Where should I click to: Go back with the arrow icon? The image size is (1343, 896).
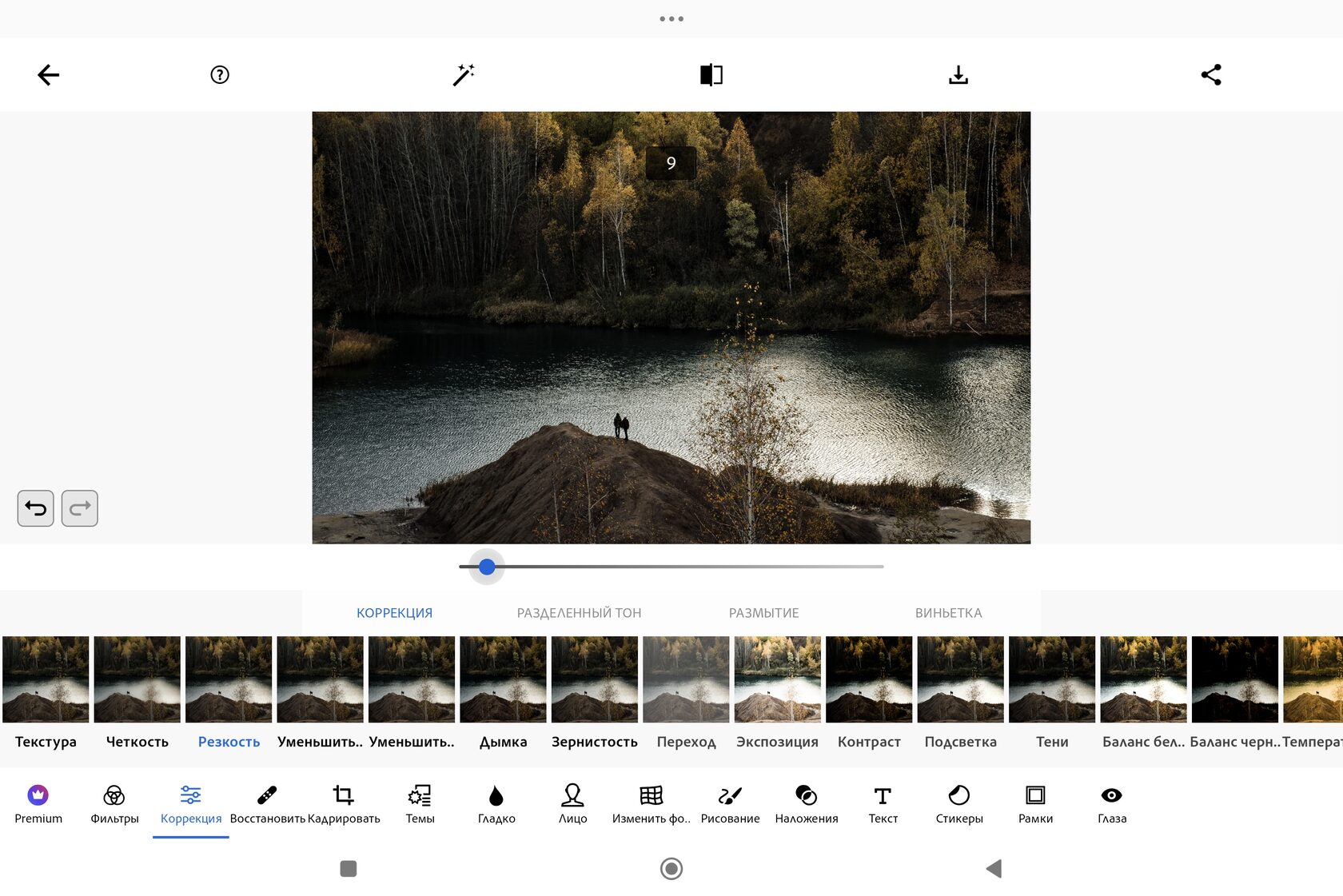coord(48,75)
